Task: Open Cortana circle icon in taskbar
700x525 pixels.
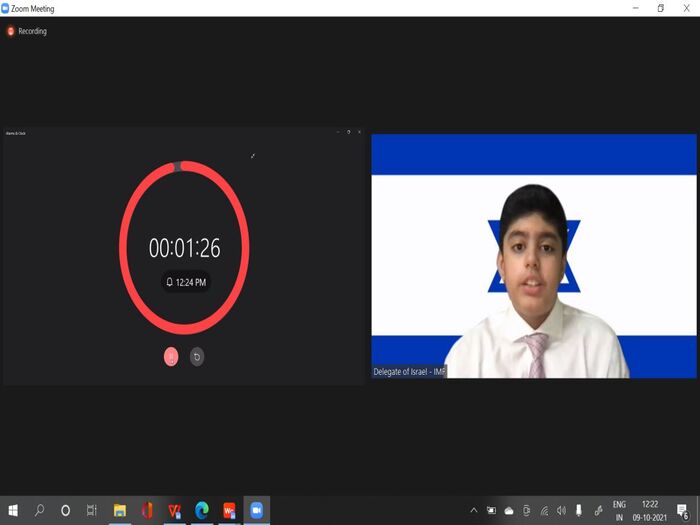Action: 65,510
